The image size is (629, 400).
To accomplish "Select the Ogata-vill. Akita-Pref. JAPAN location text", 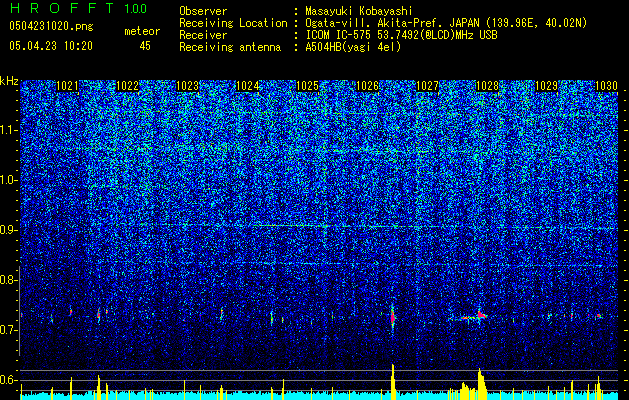I will pyautogui.click(x=446, y=23).
